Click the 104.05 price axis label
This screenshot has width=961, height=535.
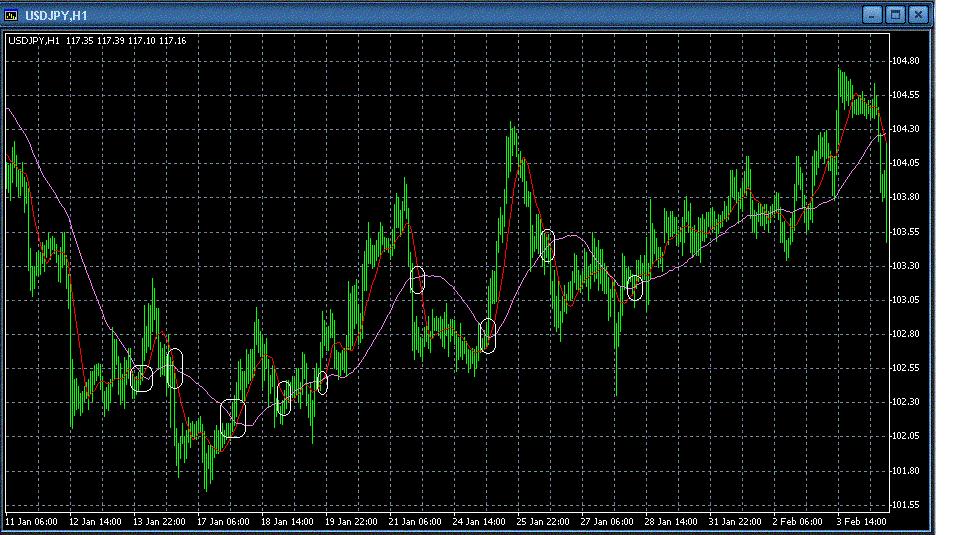click(x=905, y=163)
